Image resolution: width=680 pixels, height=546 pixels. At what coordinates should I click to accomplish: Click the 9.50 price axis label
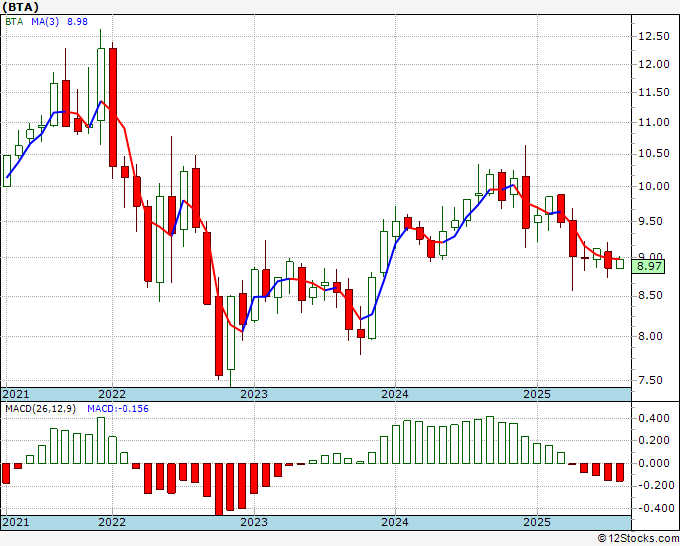(651, 221)
